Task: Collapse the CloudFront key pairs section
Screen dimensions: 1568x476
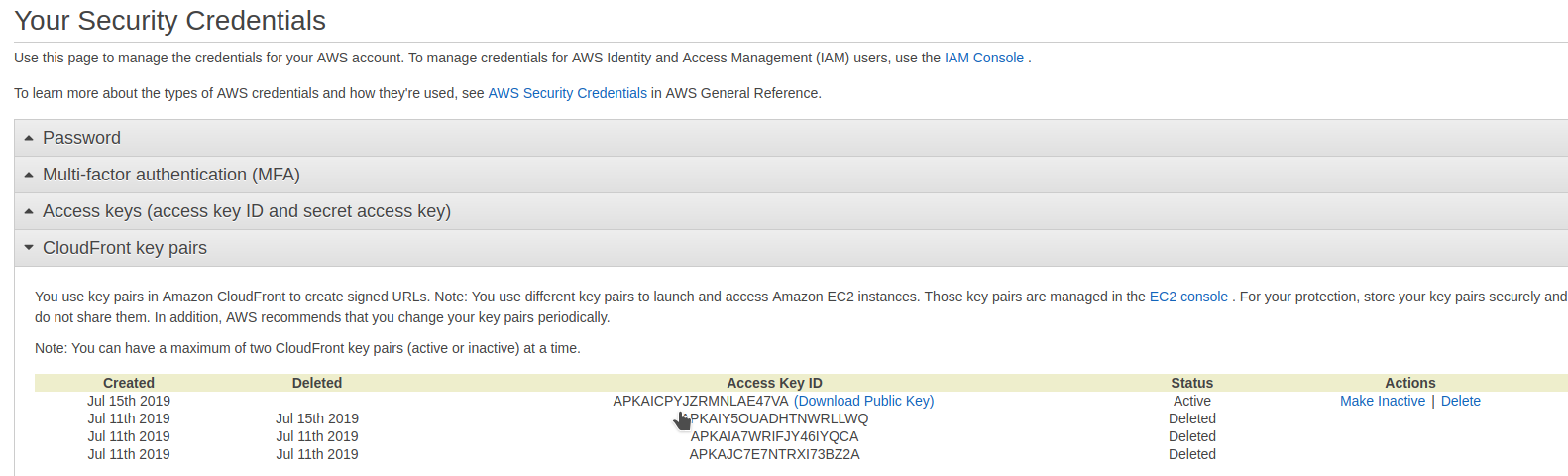Action: click(x=29, y=248)
